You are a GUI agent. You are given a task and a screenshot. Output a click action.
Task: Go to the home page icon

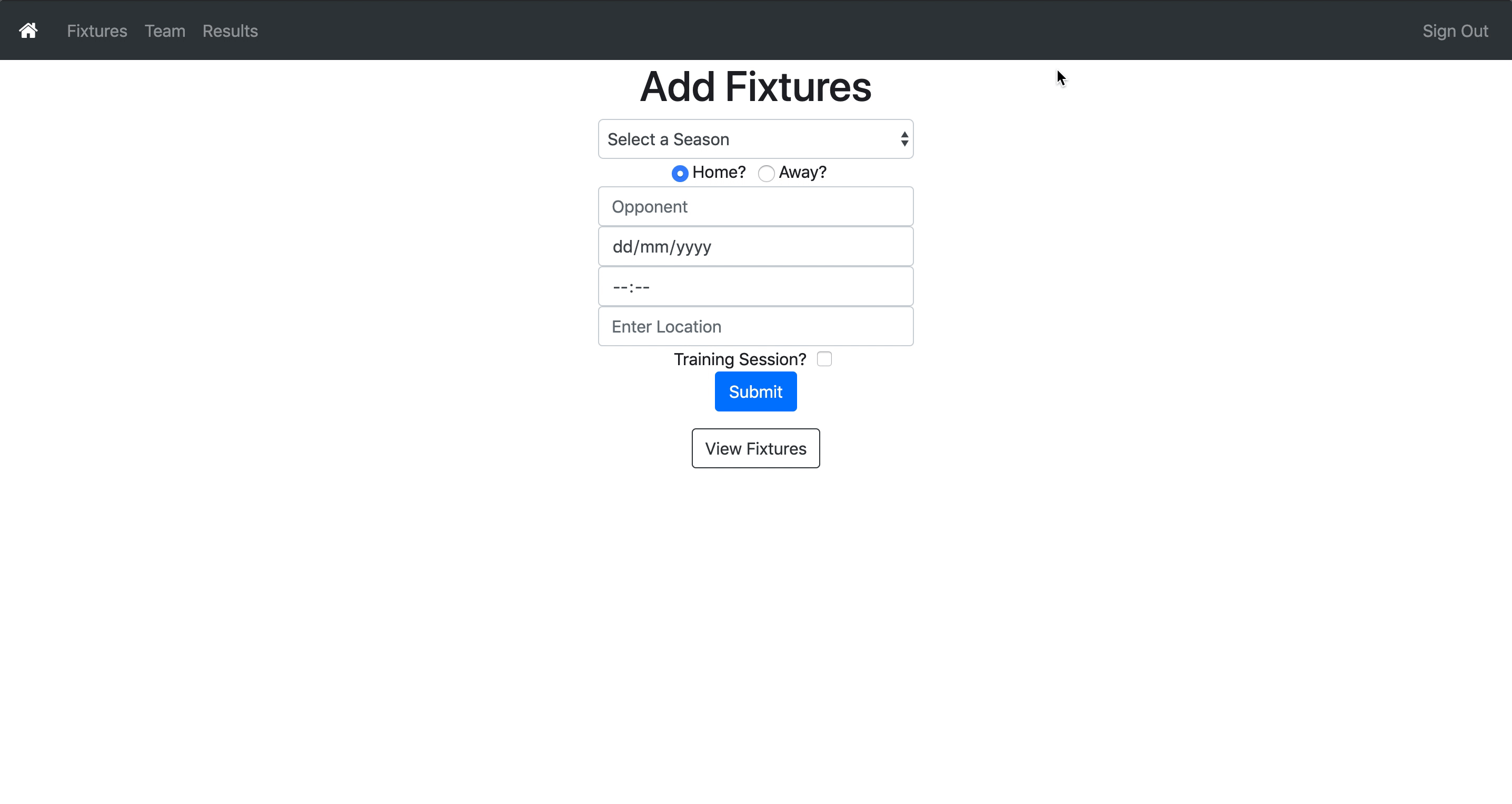[x=28, y=31]
